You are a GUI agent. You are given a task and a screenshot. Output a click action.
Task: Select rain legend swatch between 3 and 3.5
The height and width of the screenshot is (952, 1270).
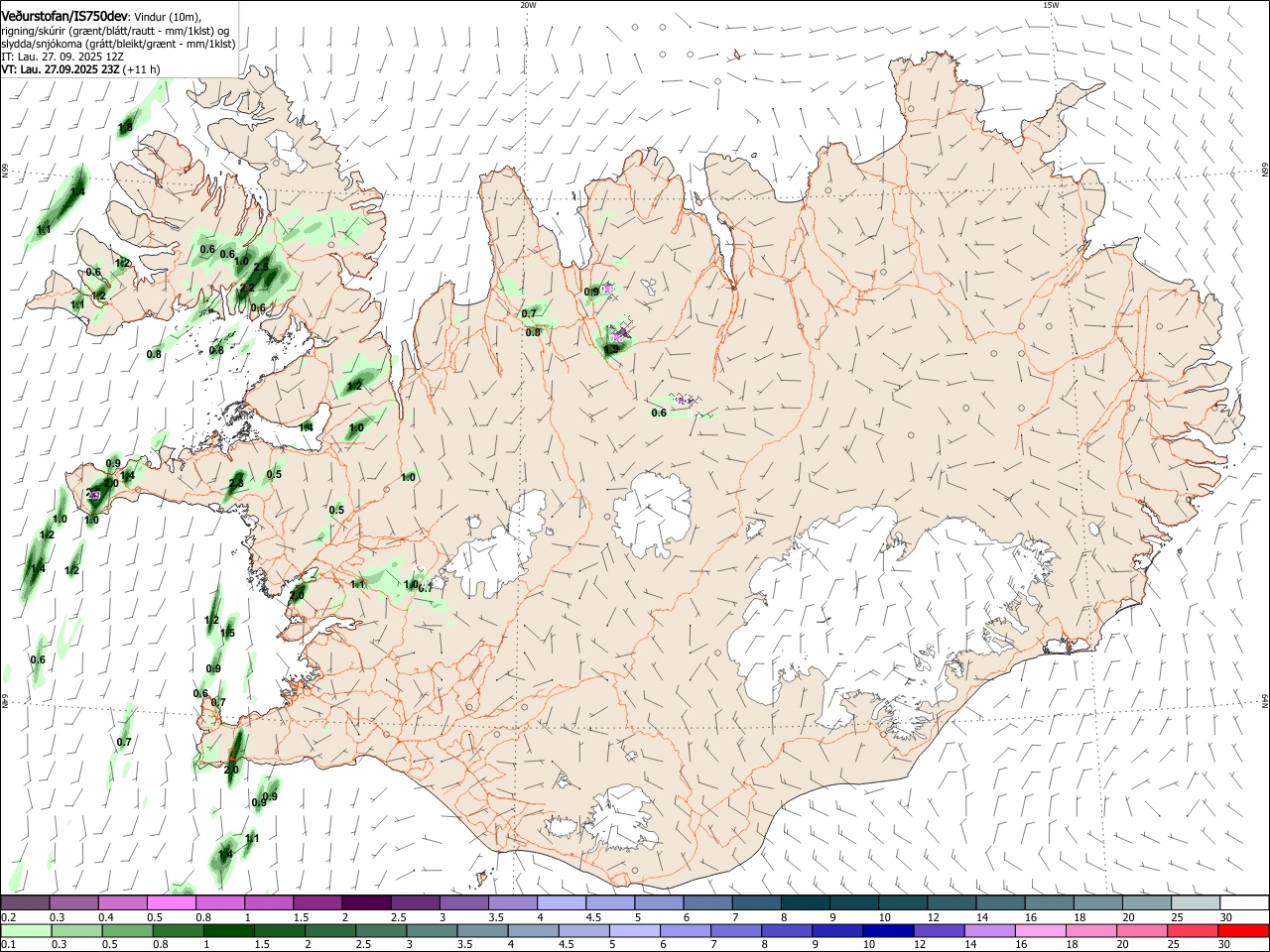[434, 930]
